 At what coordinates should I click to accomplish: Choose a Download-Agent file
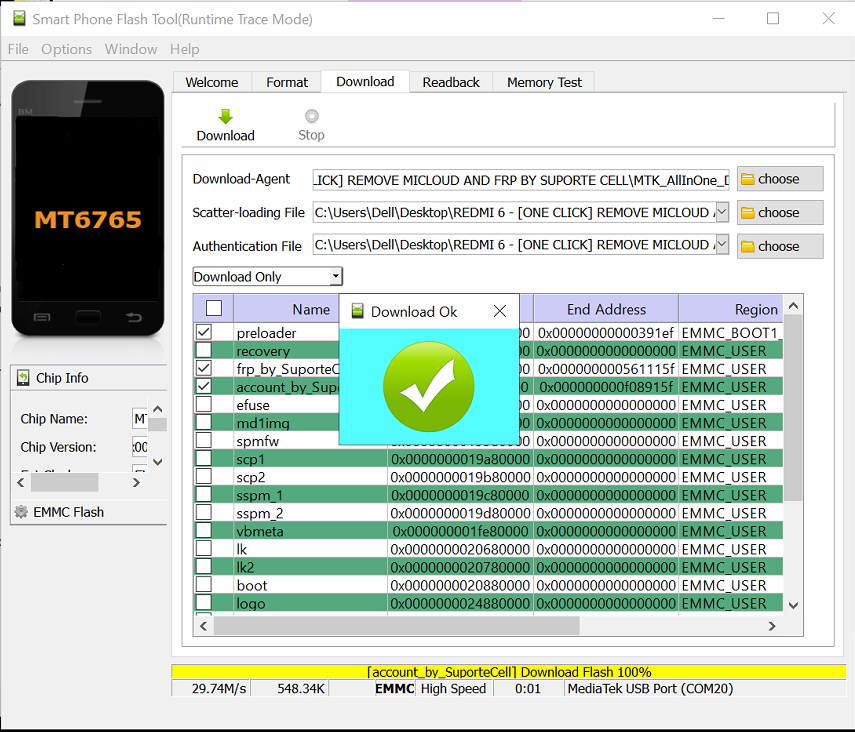pos(780,179)
